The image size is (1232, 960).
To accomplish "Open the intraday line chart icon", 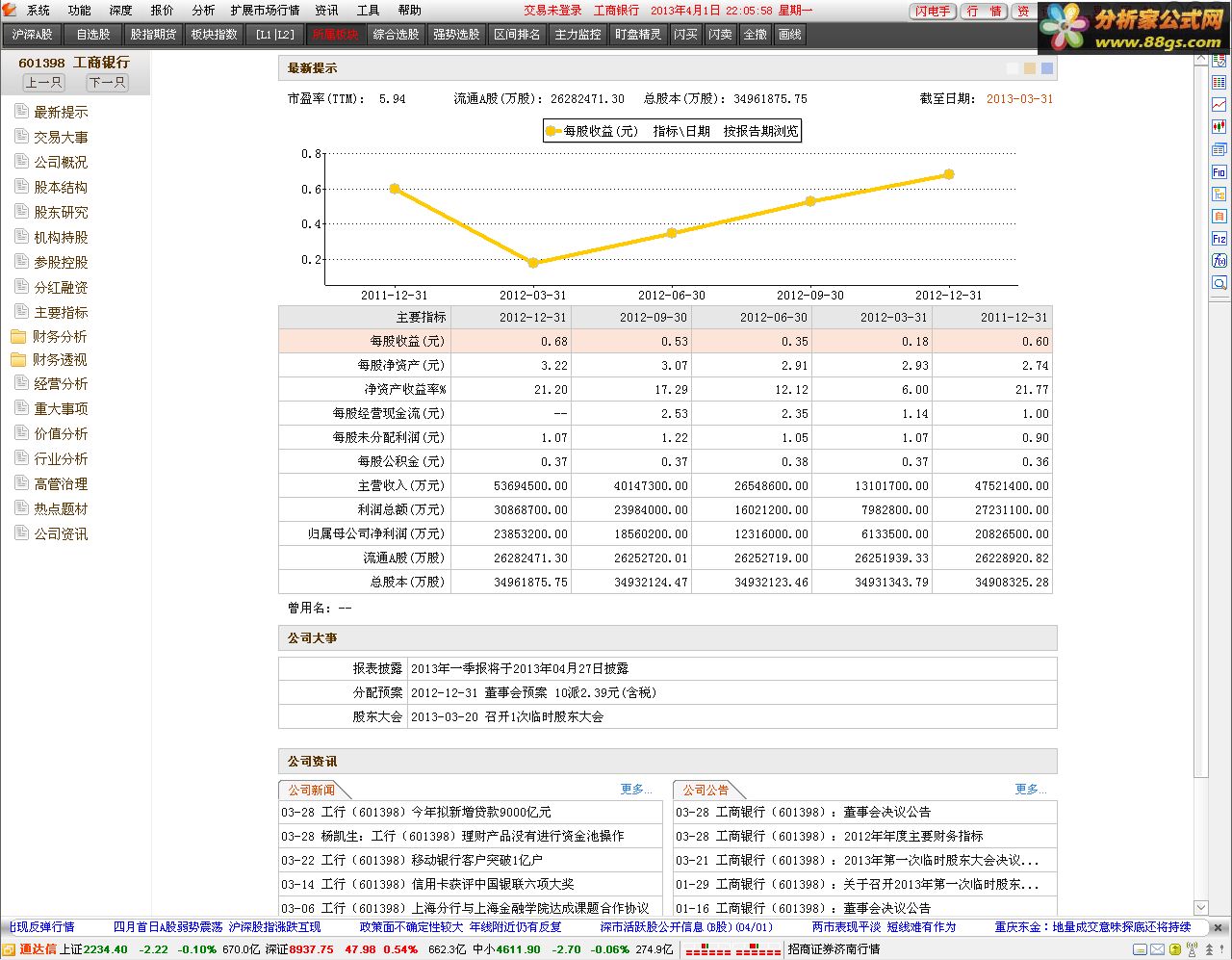I will [1219, 105].
